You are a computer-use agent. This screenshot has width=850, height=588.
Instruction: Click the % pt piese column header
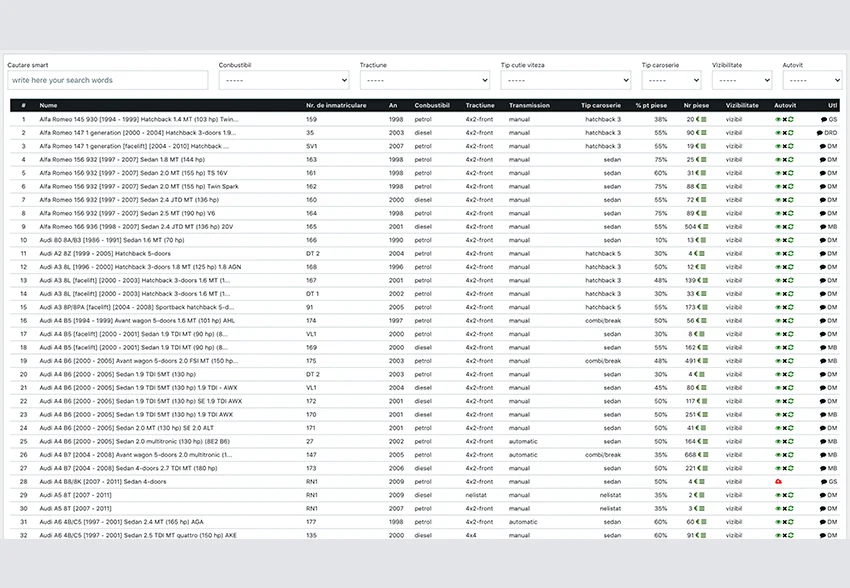tap(651, 106)
